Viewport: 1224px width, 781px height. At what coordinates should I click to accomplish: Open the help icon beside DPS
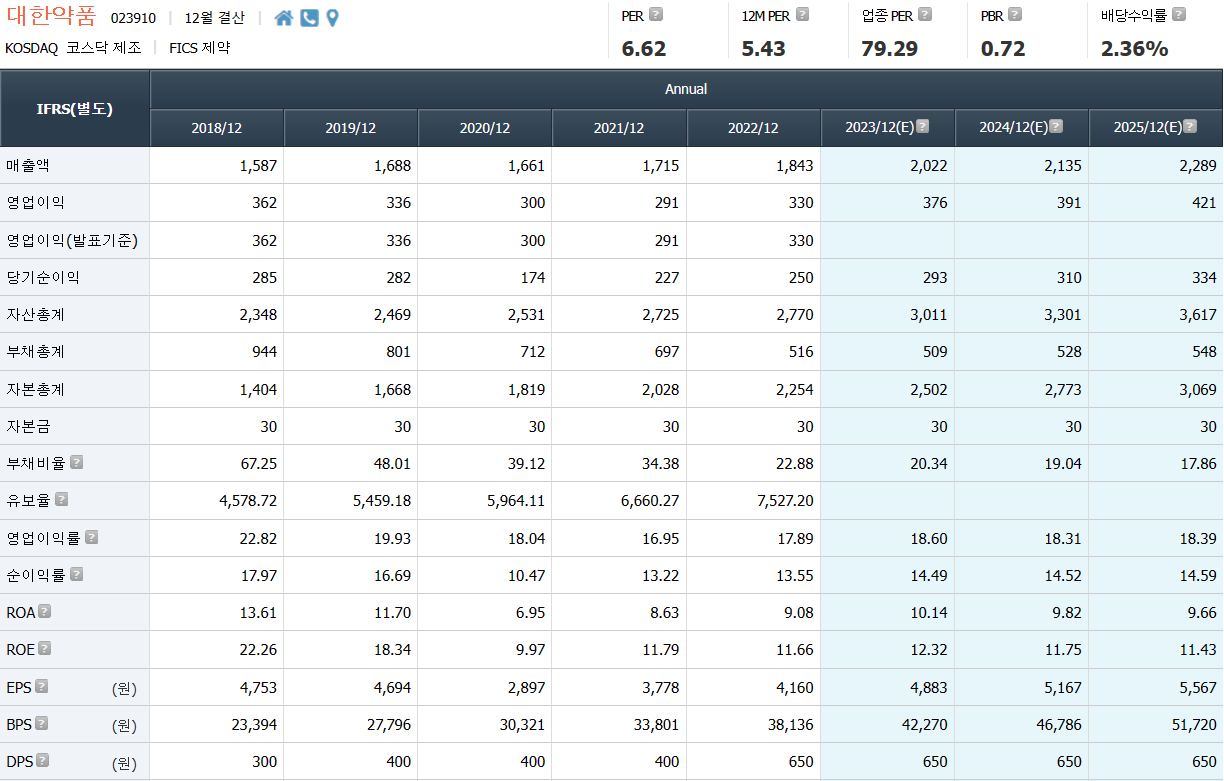(x=42, y=761)
